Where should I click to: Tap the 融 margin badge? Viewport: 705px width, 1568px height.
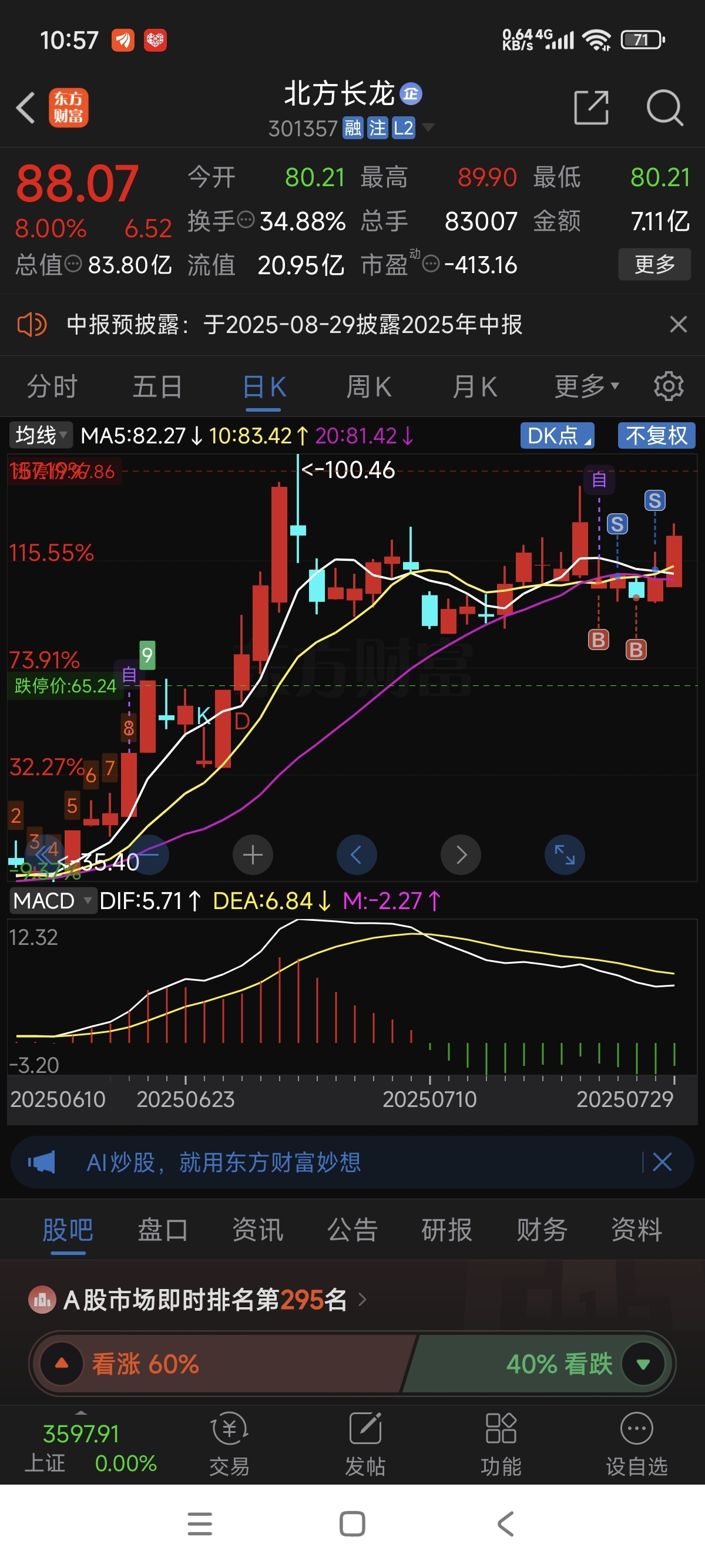[352, 128]
